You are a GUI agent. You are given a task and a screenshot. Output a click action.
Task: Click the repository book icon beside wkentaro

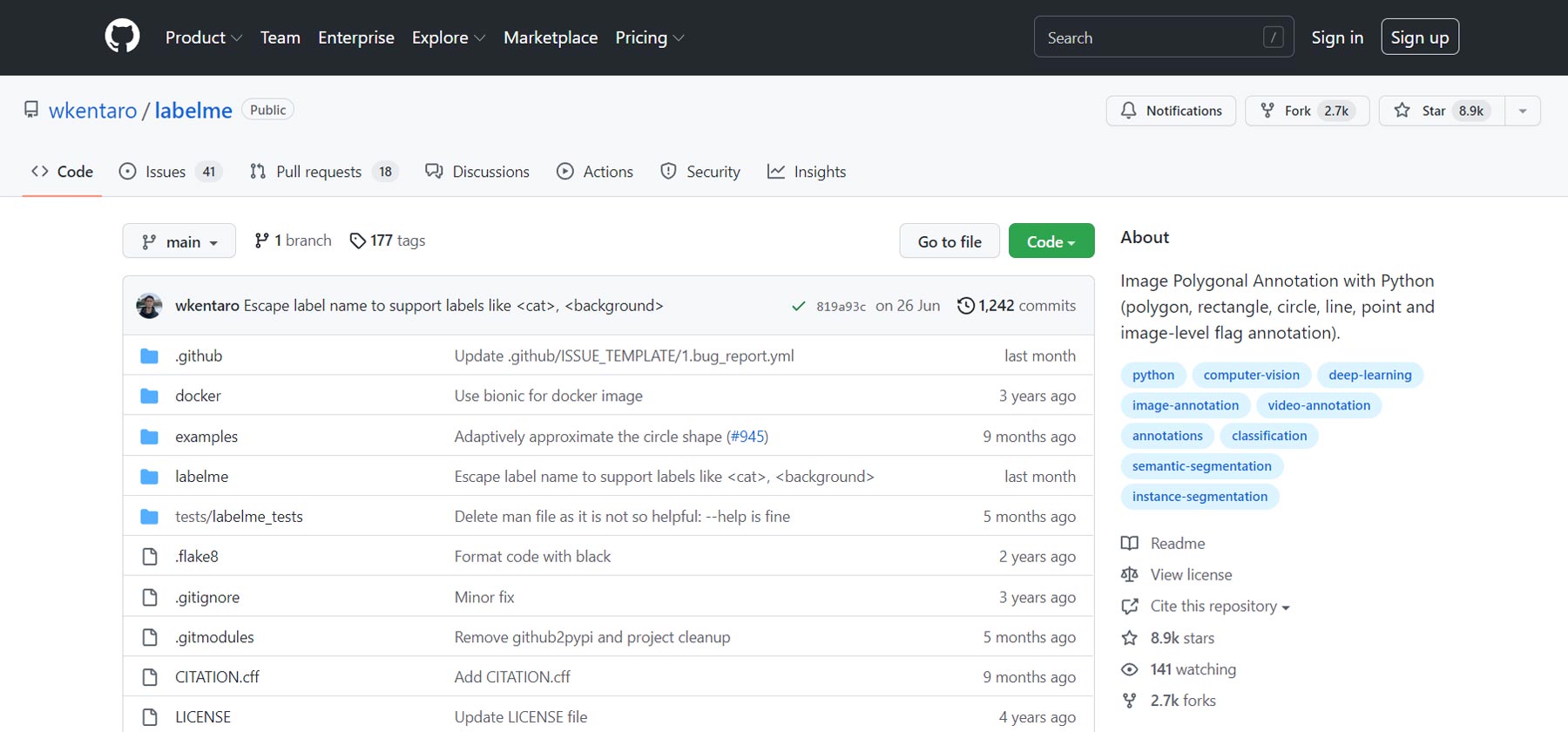(31, 110)
